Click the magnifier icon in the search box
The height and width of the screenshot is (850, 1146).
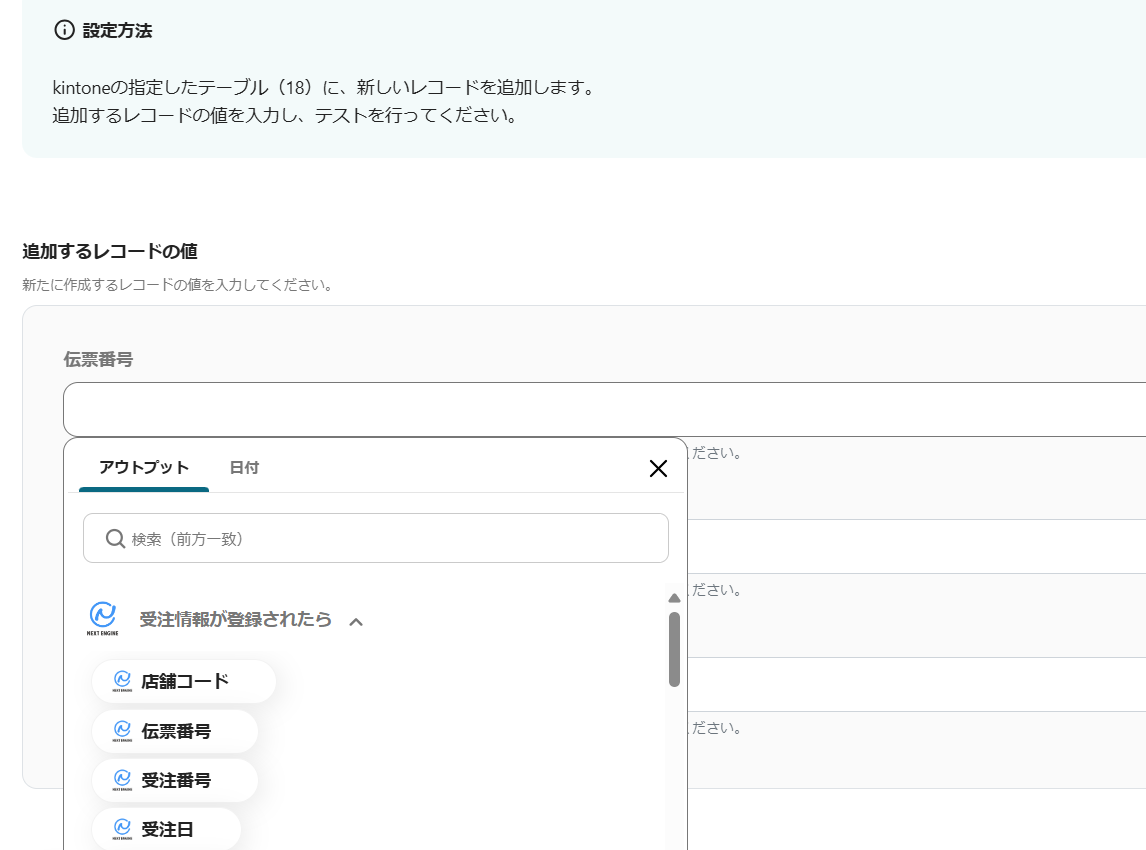(115, 539)
